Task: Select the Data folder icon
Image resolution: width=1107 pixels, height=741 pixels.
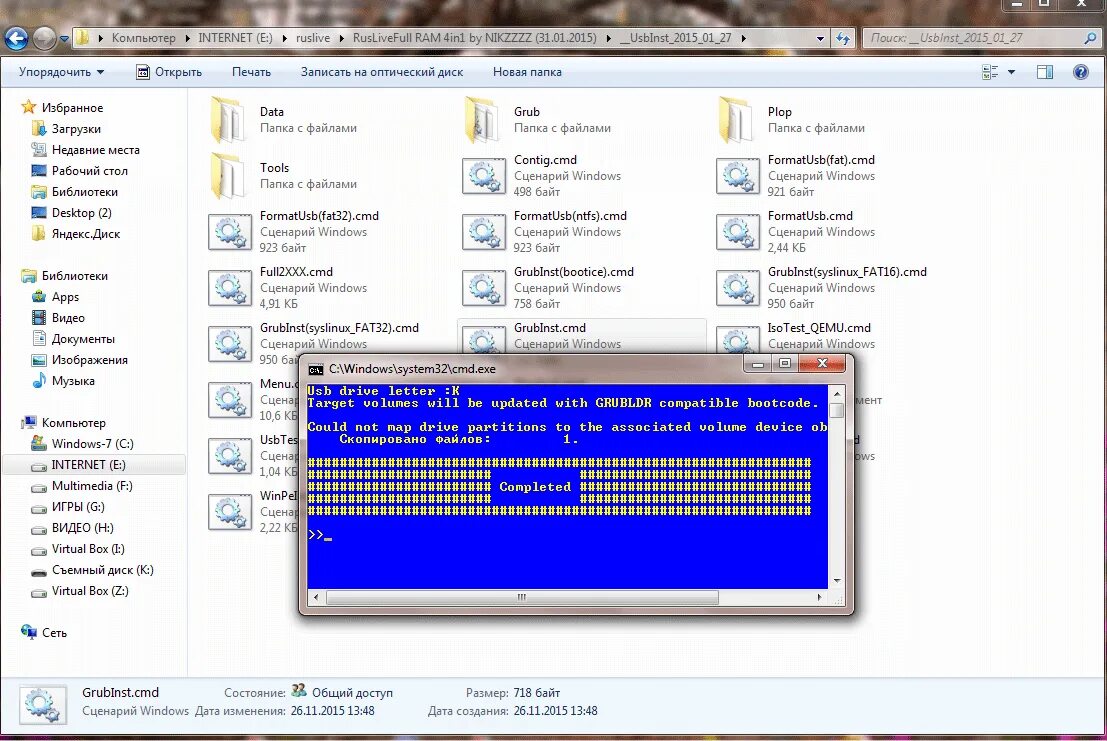Action: pos(229,120)
